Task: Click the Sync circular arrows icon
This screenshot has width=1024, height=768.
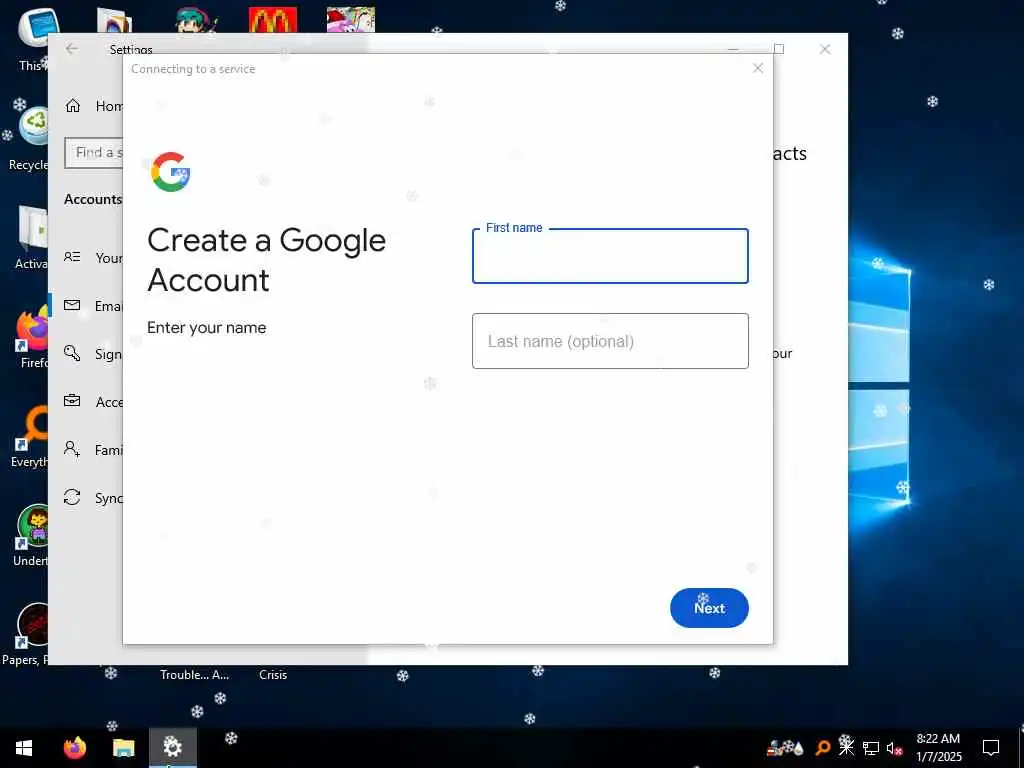Action: [72, 497]
